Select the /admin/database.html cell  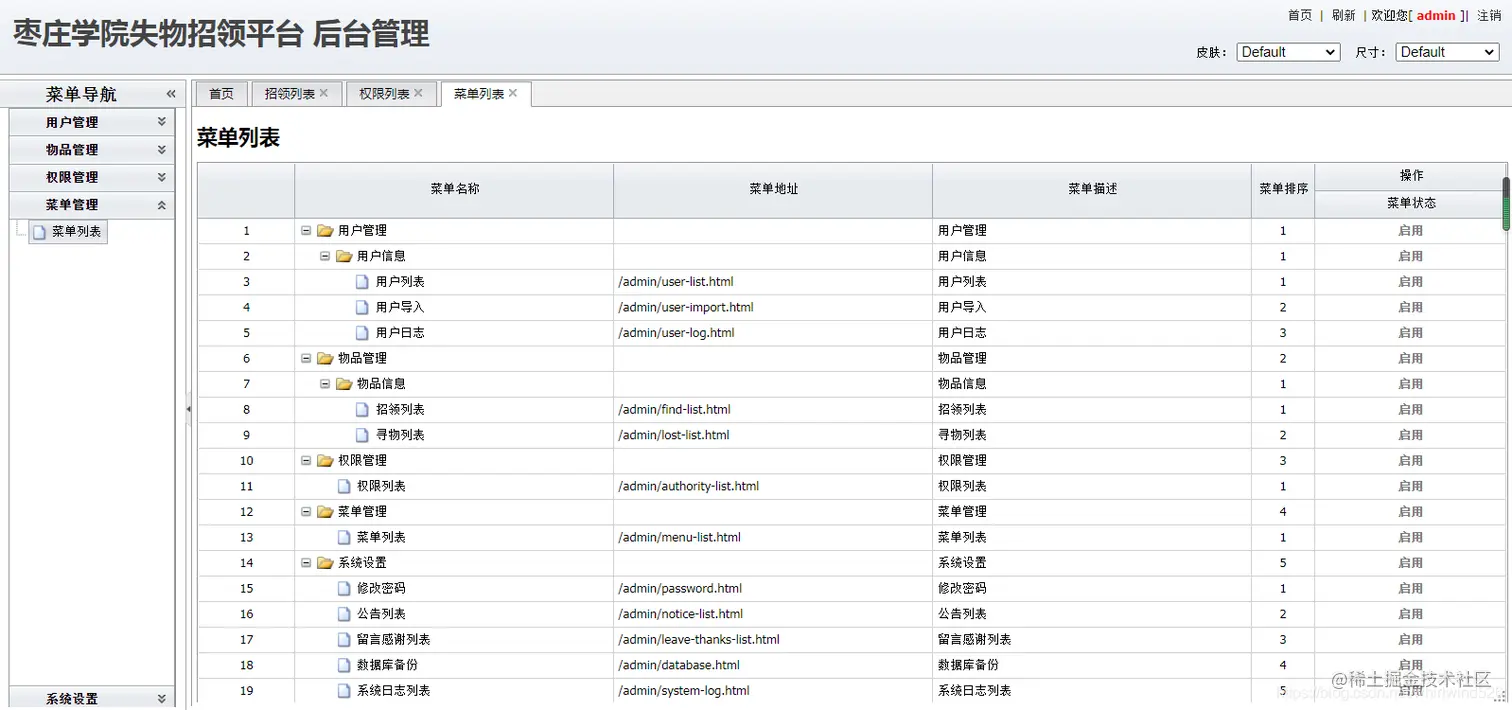[773, 665]
